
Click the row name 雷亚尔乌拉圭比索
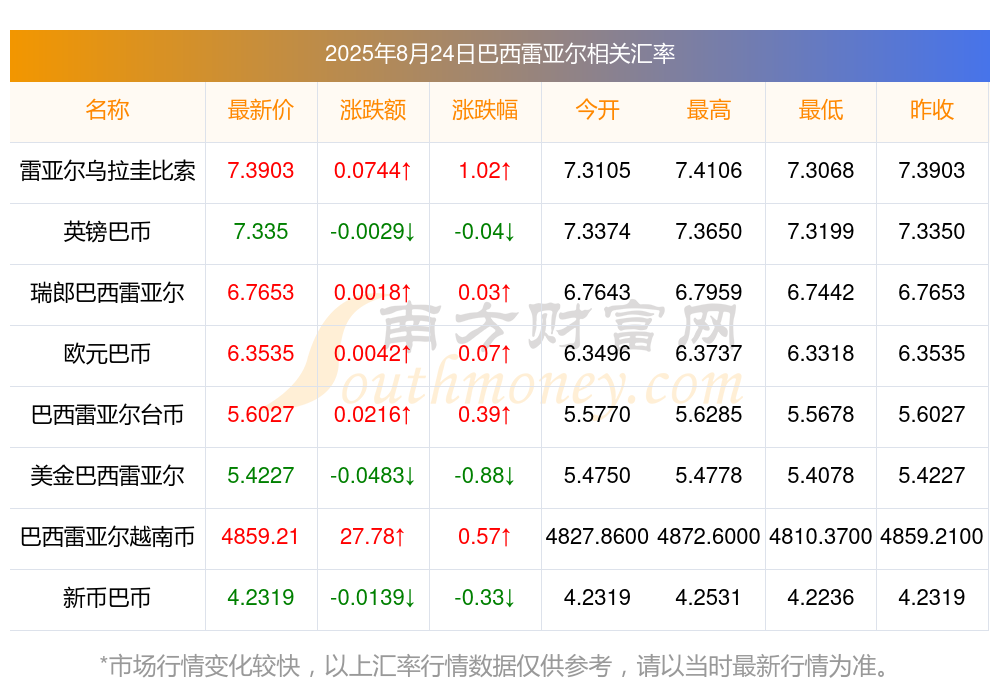[107, 171]
